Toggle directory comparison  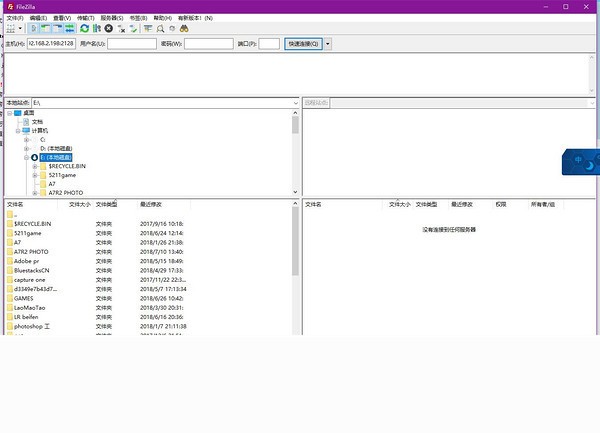pos(160,28)
